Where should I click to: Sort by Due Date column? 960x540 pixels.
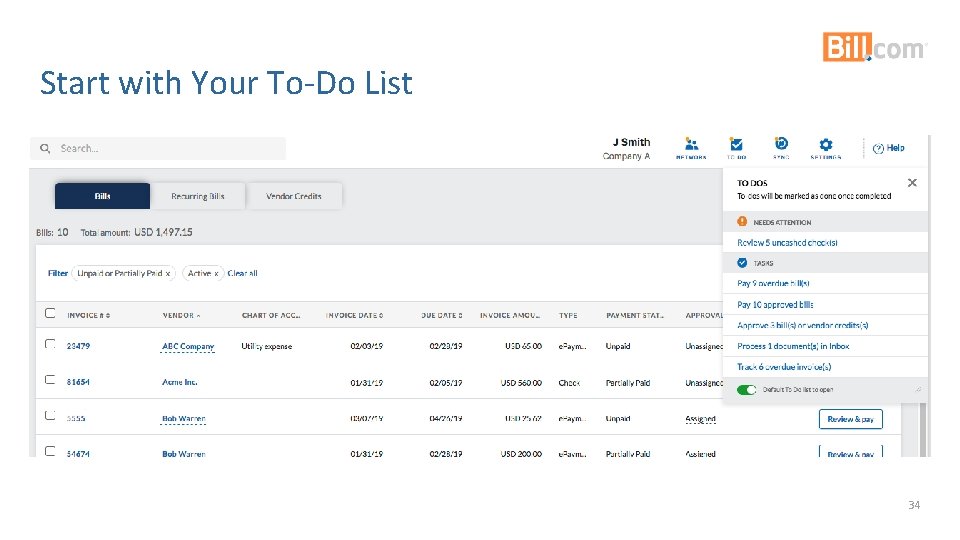click(441, 315)
